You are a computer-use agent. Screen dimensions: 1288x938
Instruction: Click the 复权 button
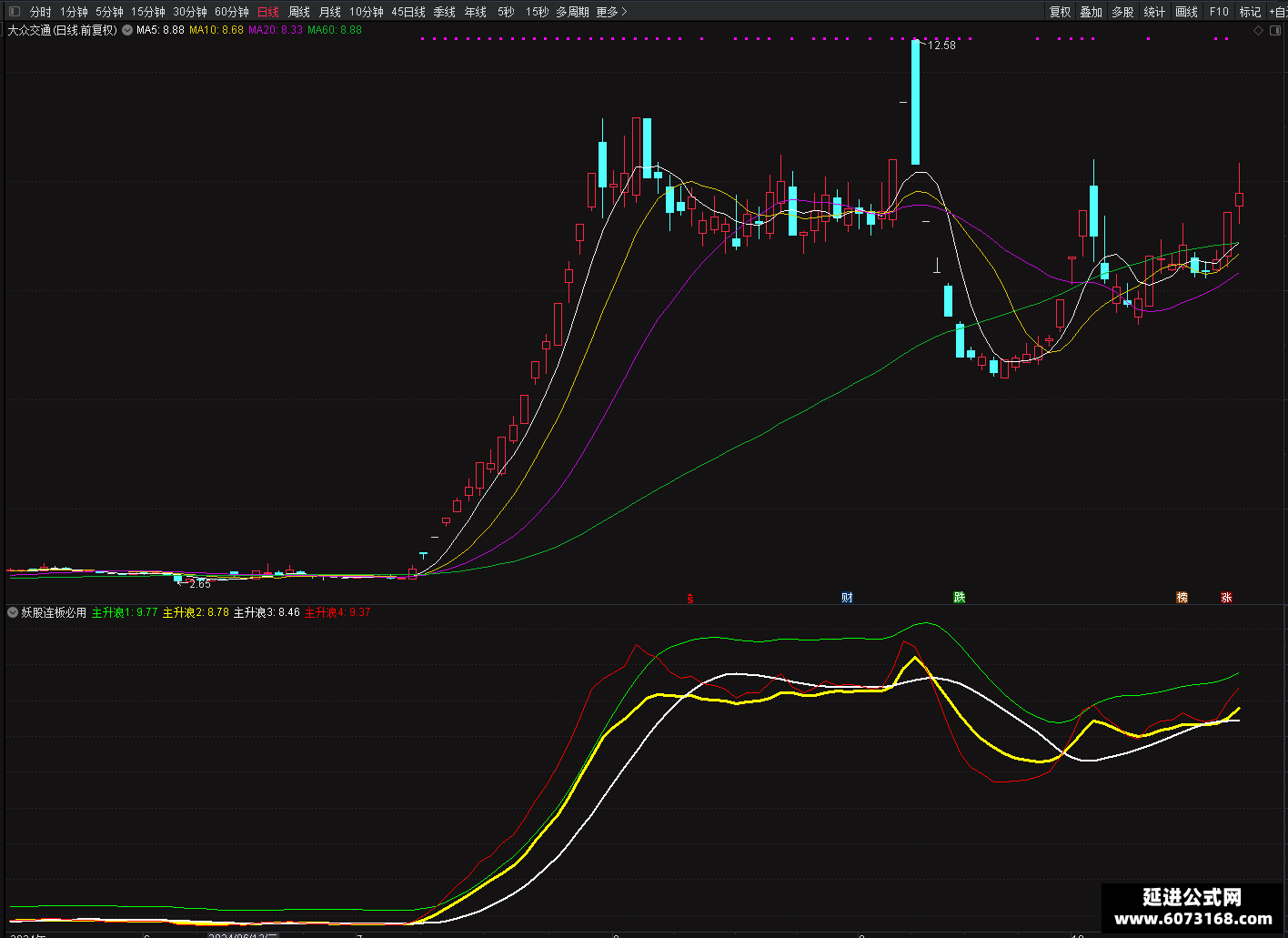point(1060,12)
